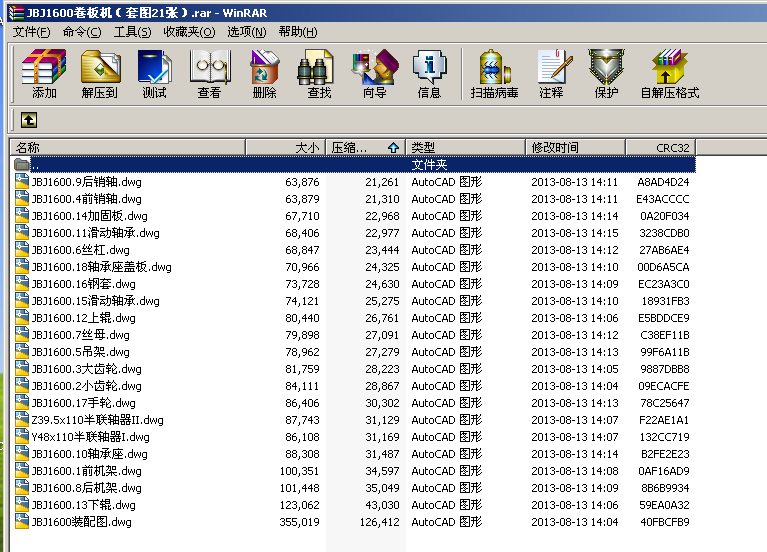Select file JBJ1600.5吊架.dwg

click(x=81, y=352)
